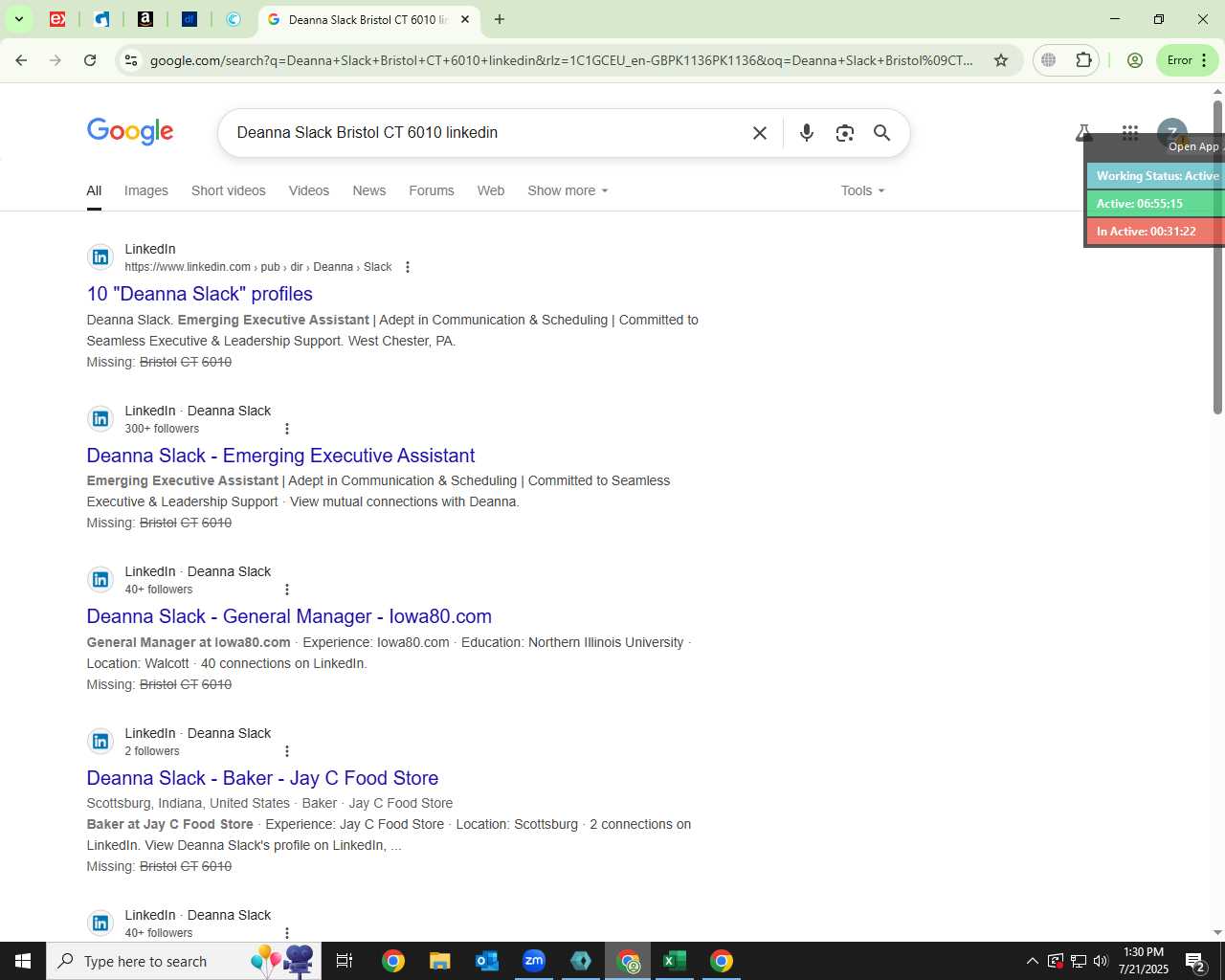Open the circular 'C' icon pinned tab

234,19
